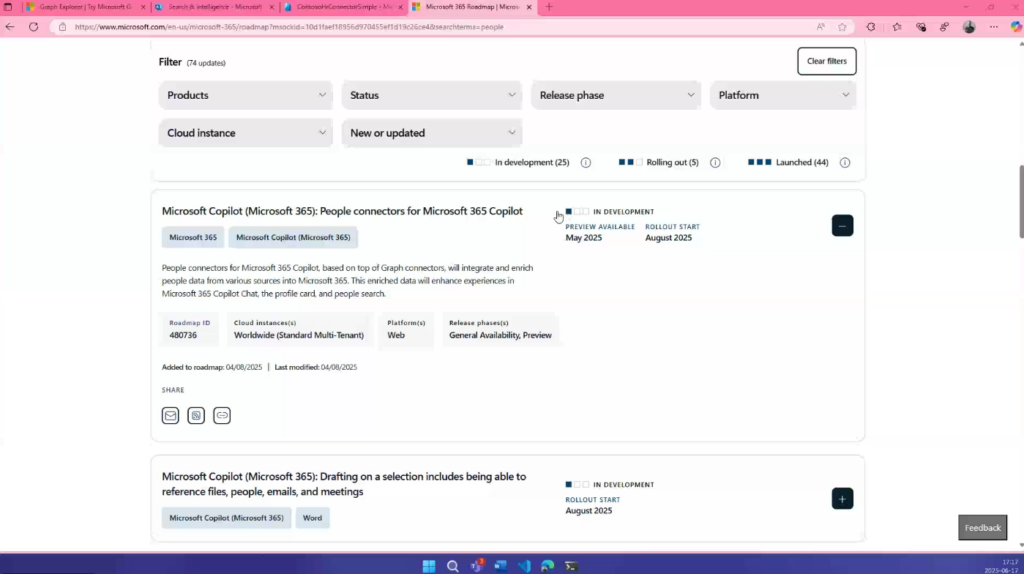Screen dimensions: 1024x574
Task: Click Microsoft 365 tag on People connectors
Action: click(193, 237)
